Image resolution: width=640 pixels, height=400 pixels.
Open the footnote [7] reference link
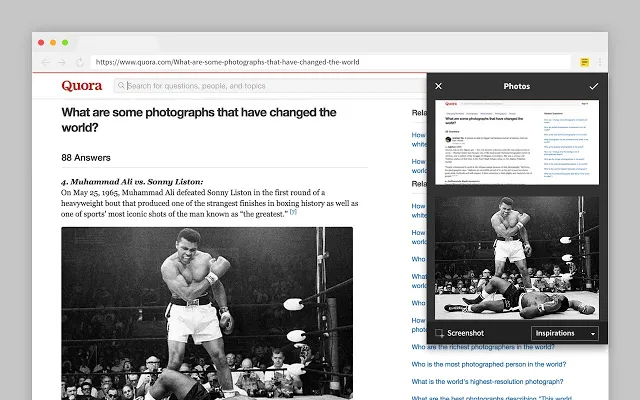[x=293, y=212]
